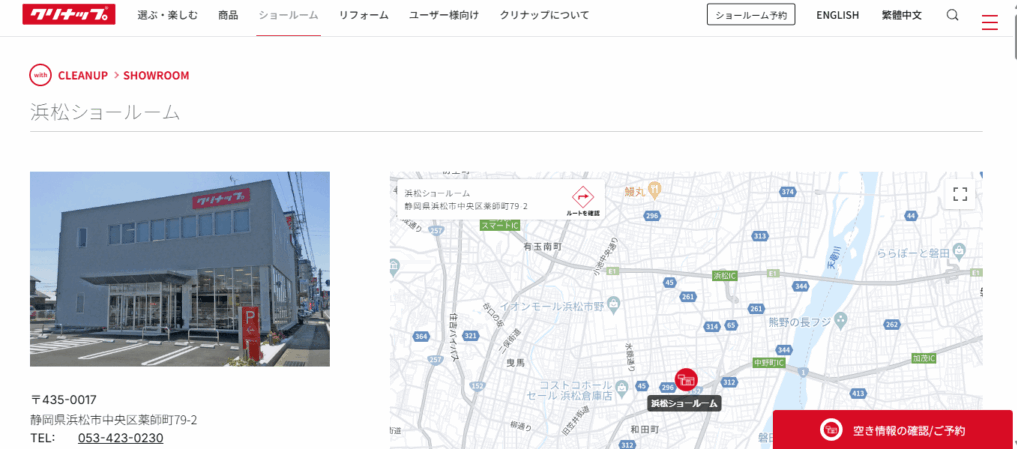1017x449 pixels.
Task: Open the リフォーム menu
Action: [364, 15]
